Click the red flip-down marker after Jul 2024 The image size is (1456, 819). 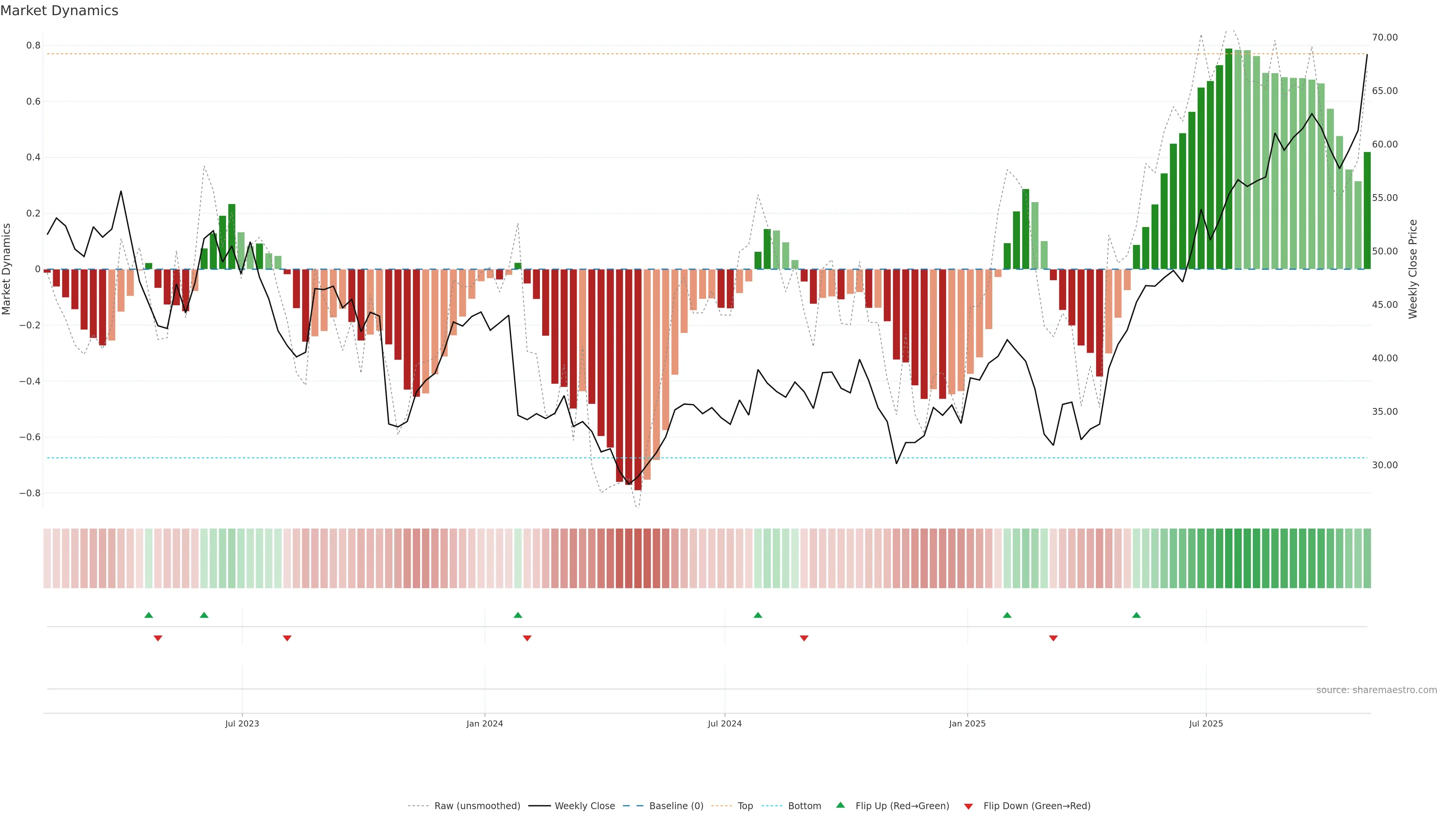coord(804,638)
